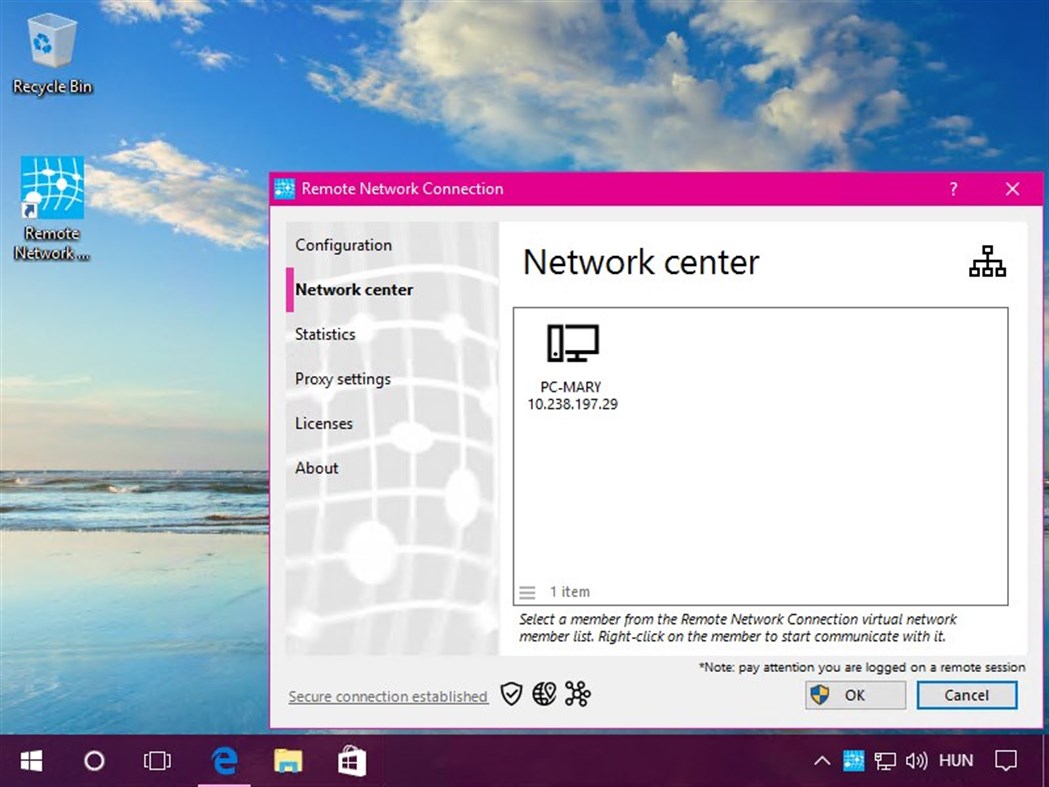Screen dimensions: 1049x787
Task: Click the list view icon next to 1 item
Action: pyautogui.click(x=529, y=591)
